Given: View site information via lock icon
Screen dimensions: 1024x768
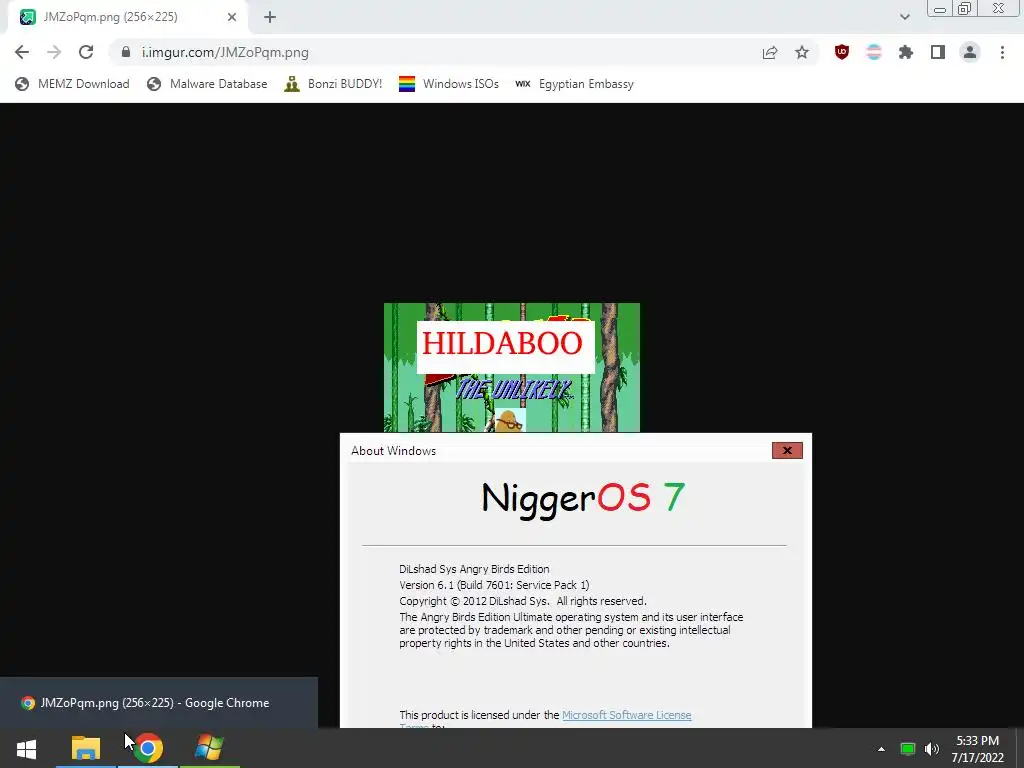Looking at the screenshot, I should (126, 52).
